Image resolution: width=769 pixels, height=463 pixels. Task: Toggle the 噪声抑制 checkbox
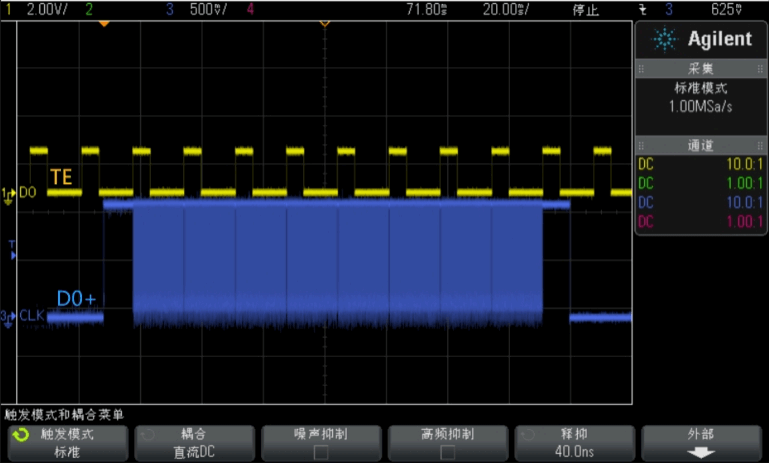322,451
